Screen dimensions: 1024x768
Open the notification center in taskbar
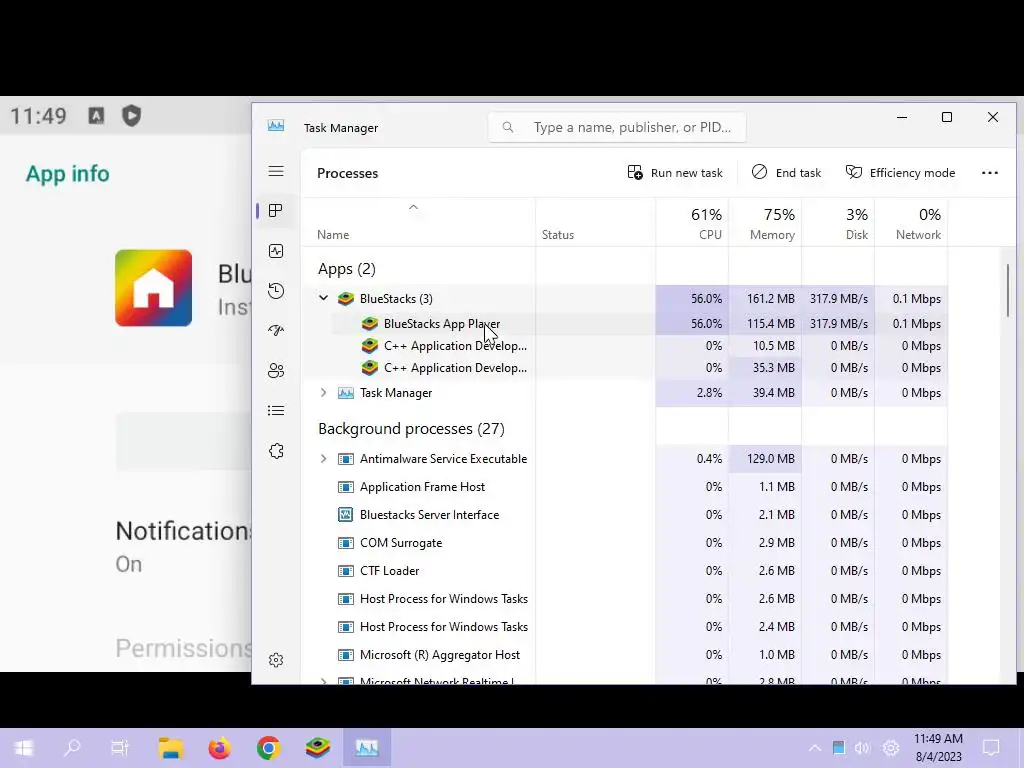(x=991, y=748)
